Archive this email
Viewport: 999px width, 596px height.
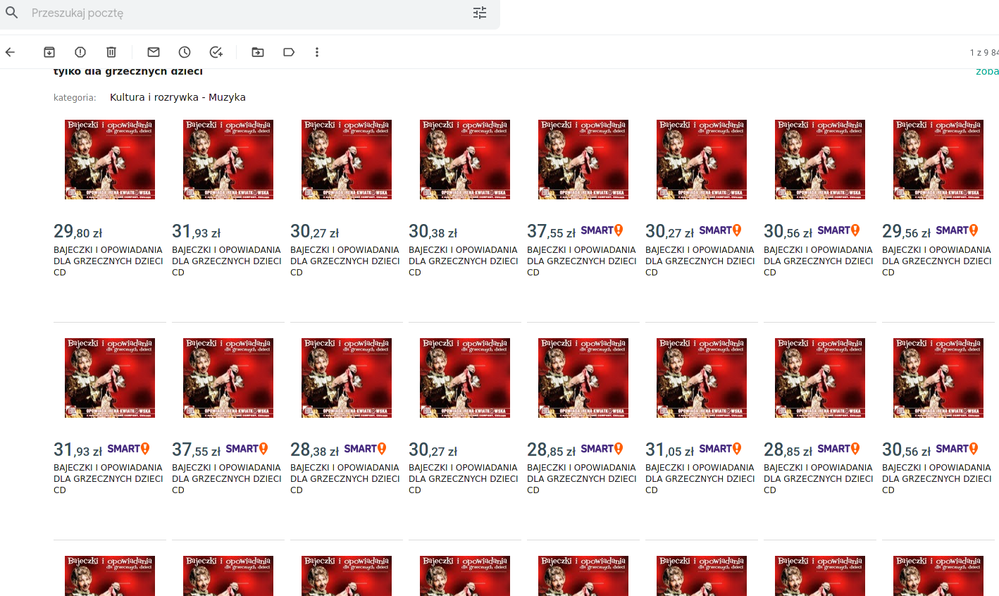pos(49,52)
